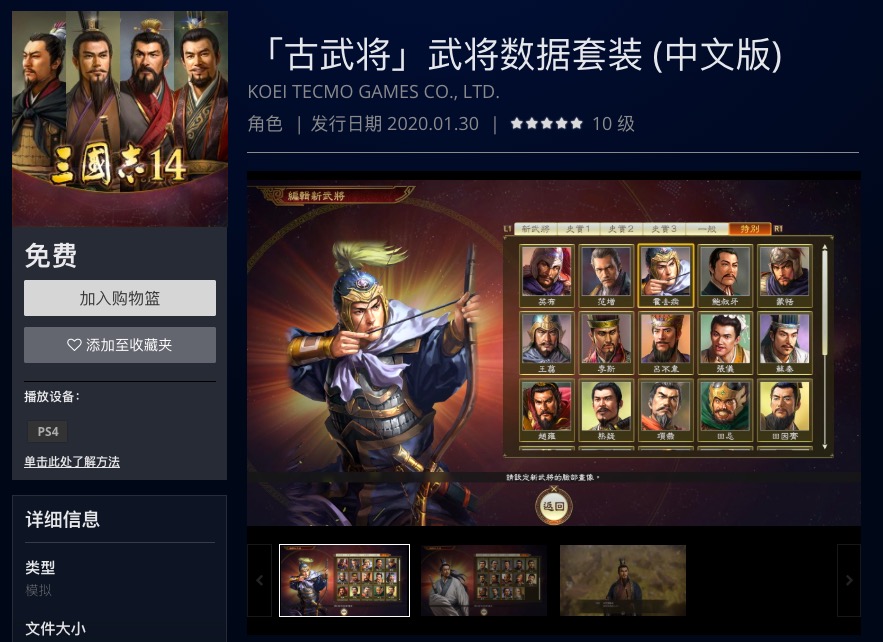This screenshot has width=883, height=642.
Task: Switch to the 新武将 tab
Action: click(x=535, y=229)
